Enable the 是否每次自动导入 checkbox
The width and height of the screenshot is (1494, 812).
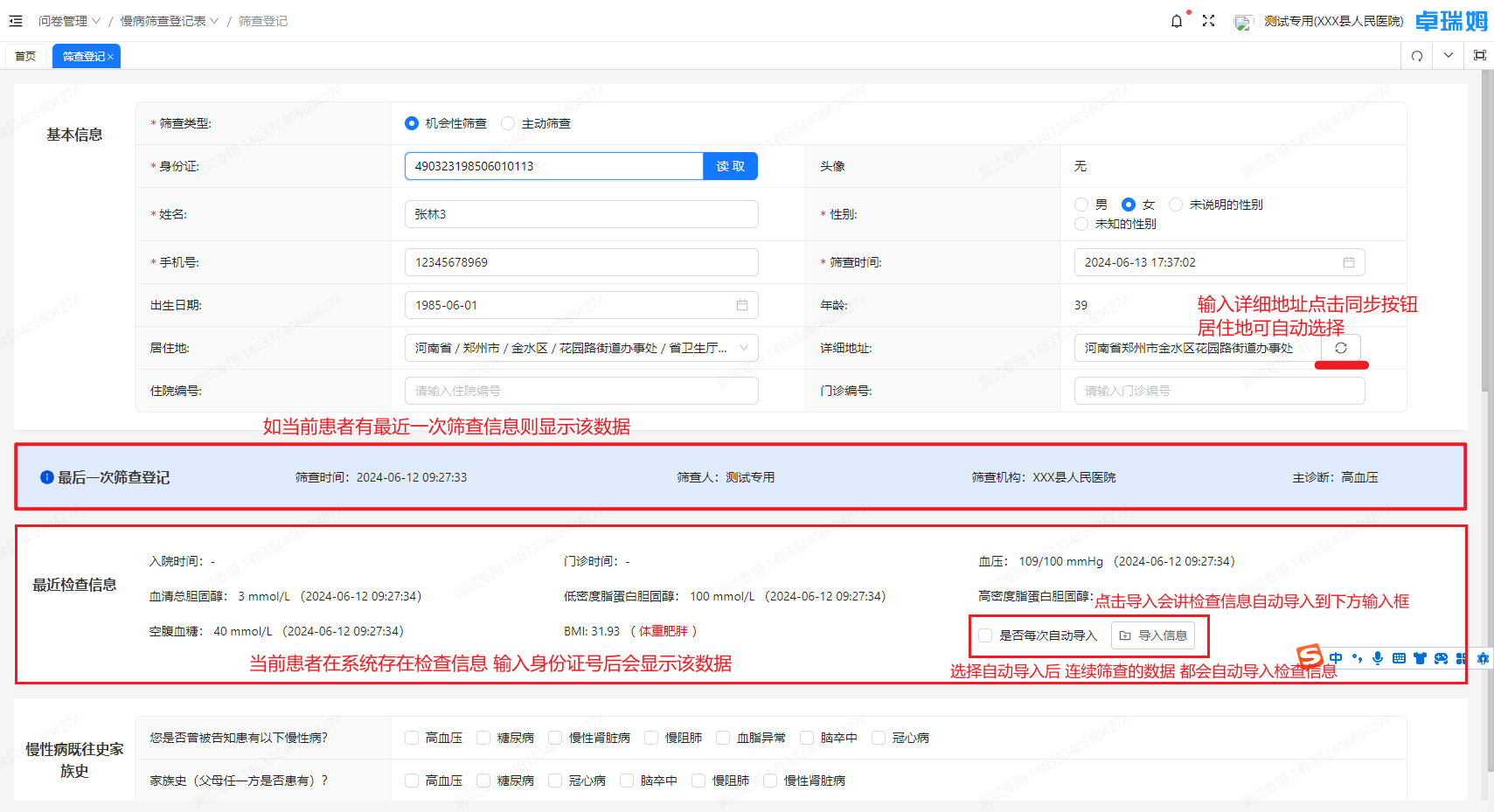pos(986,635)
